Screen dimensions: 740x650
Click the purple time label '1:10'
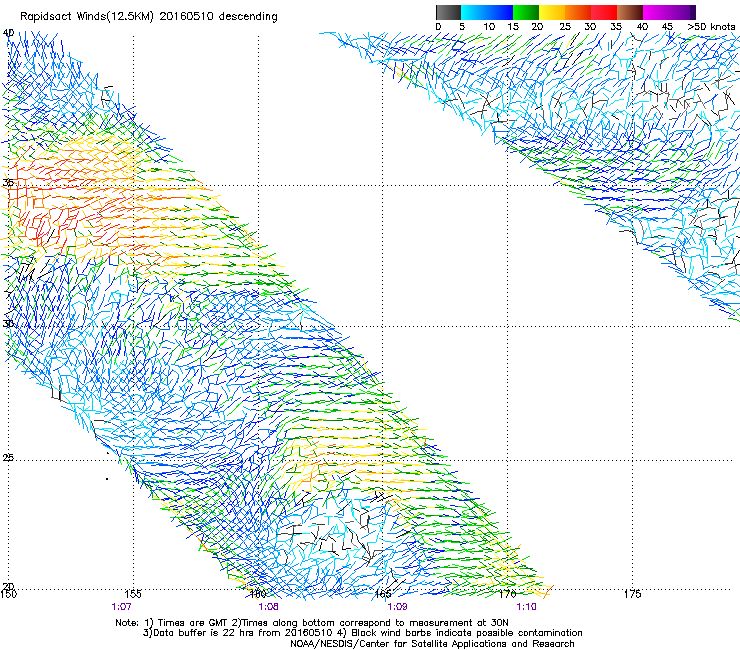526,607
